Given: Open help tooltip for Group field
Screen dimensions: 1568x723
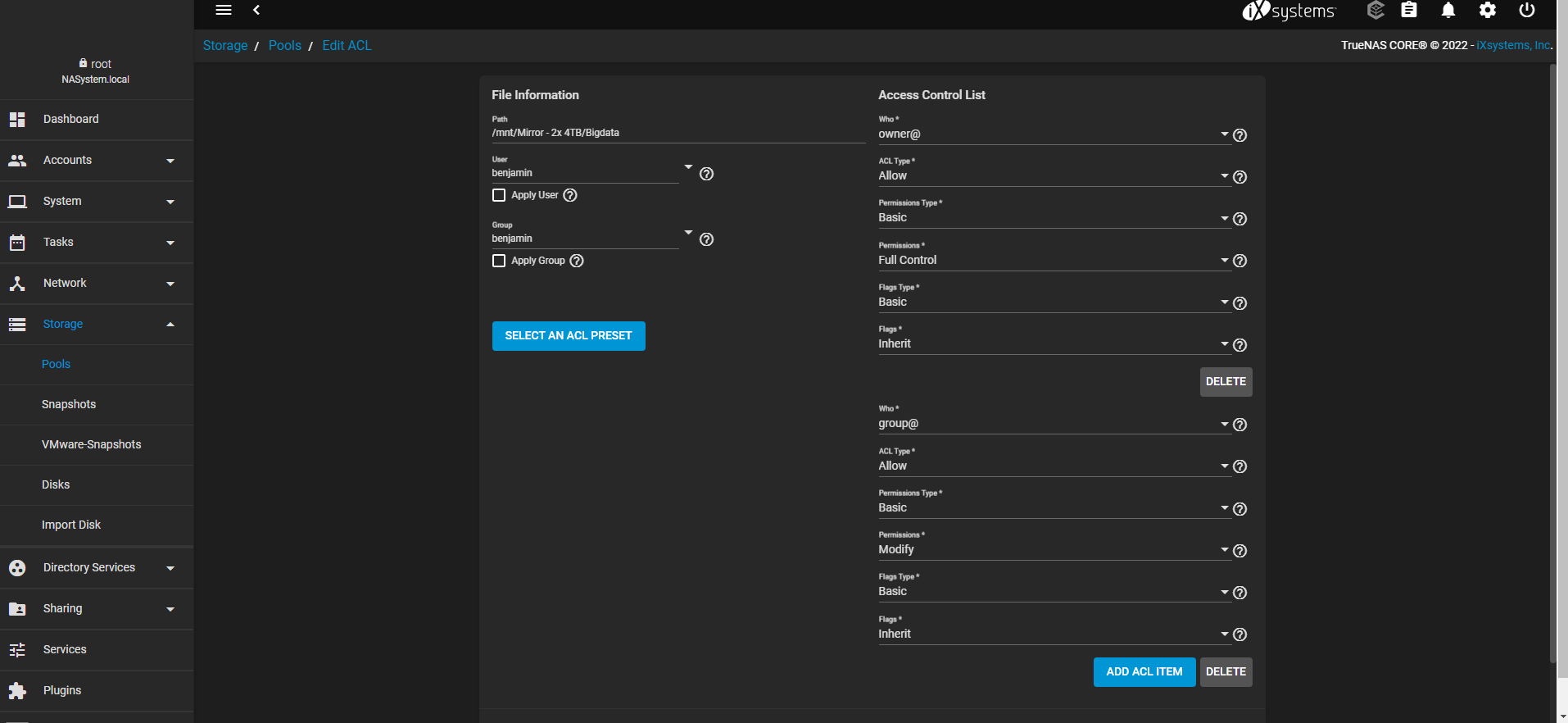Looking at the screenshot, I should [706, 239].
